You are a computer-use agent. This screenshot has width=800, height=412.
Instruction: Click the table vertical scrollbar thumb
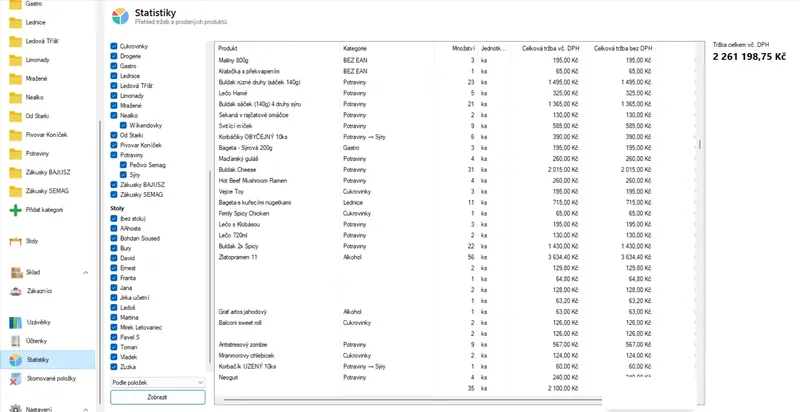coord(700,144)
